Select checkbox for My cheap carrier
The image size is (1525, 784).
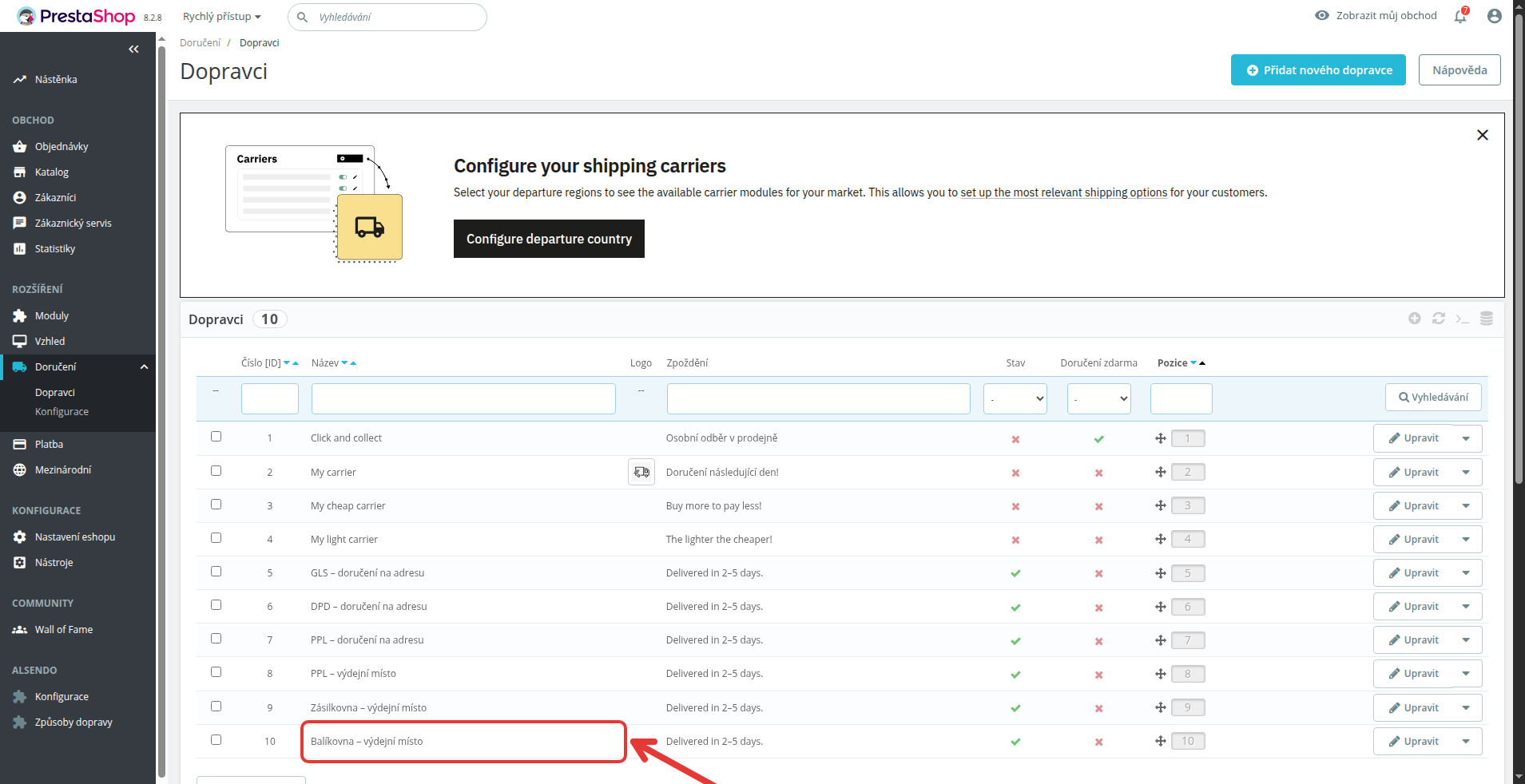[216, 505]
